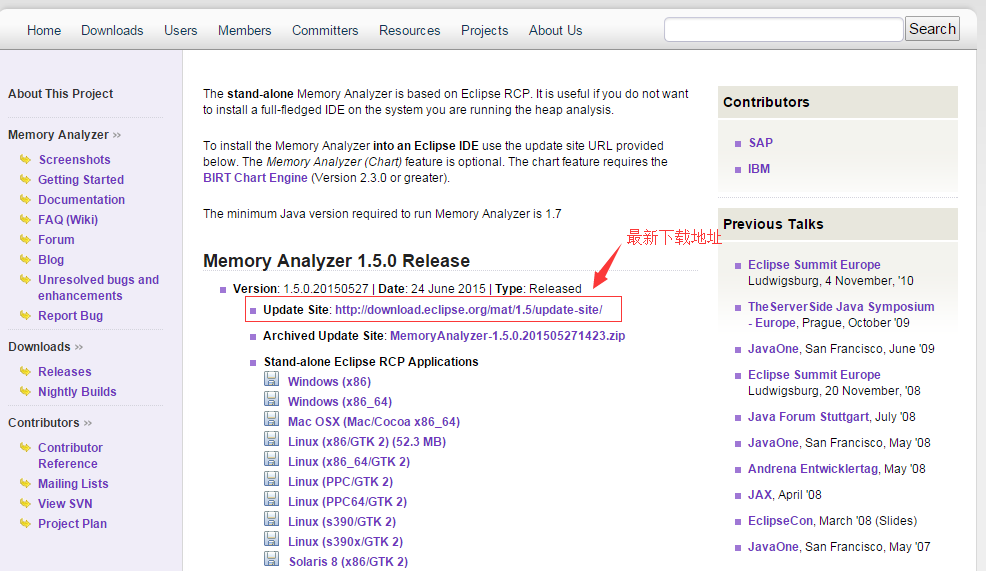The width and height of the screenshot is (986, 571).
Task: Click the disk icon beside Solaris 8 (x86/GTK 2)
Action: [272, 559]
